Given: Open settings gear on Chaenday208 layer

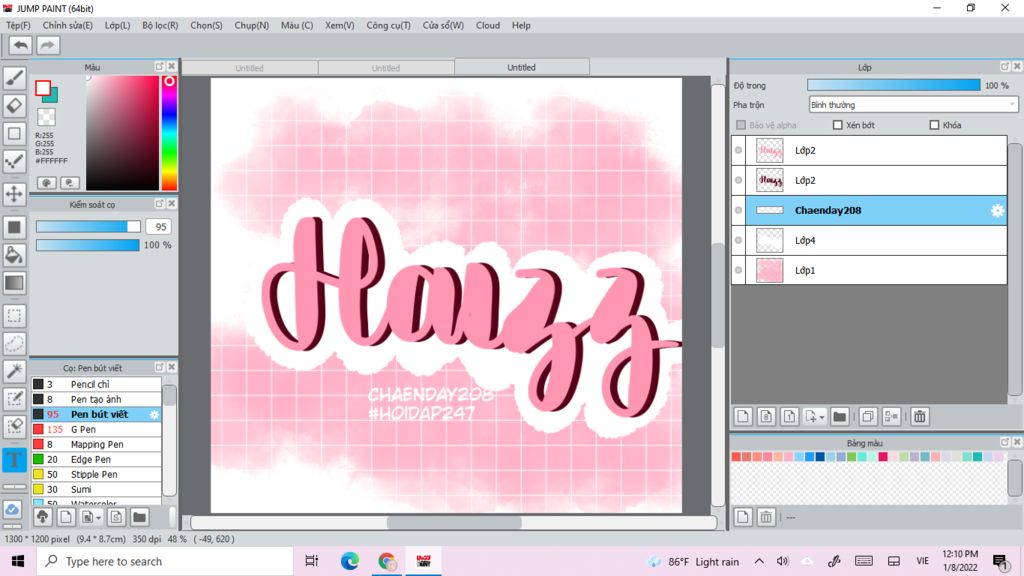Looking at the screenshot, I should [997, 210].
